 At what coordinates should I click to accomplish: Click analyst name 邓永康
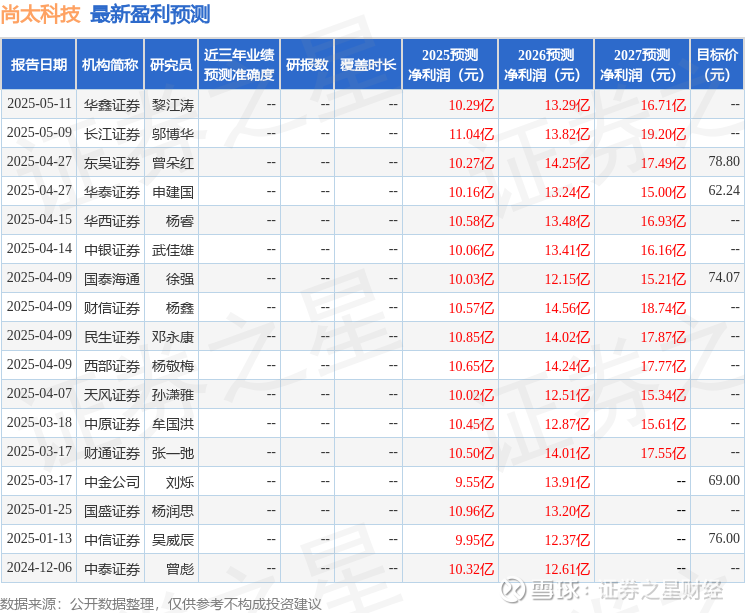pyautogui.click(x=173, y=337)
